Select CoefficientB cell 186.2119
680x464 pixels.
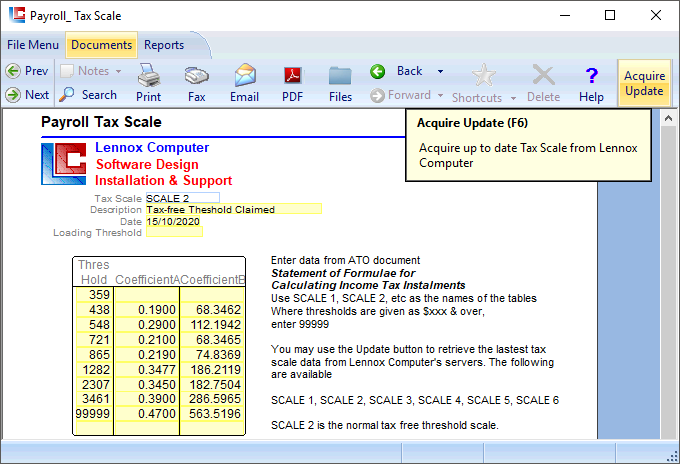pos(212,369)
